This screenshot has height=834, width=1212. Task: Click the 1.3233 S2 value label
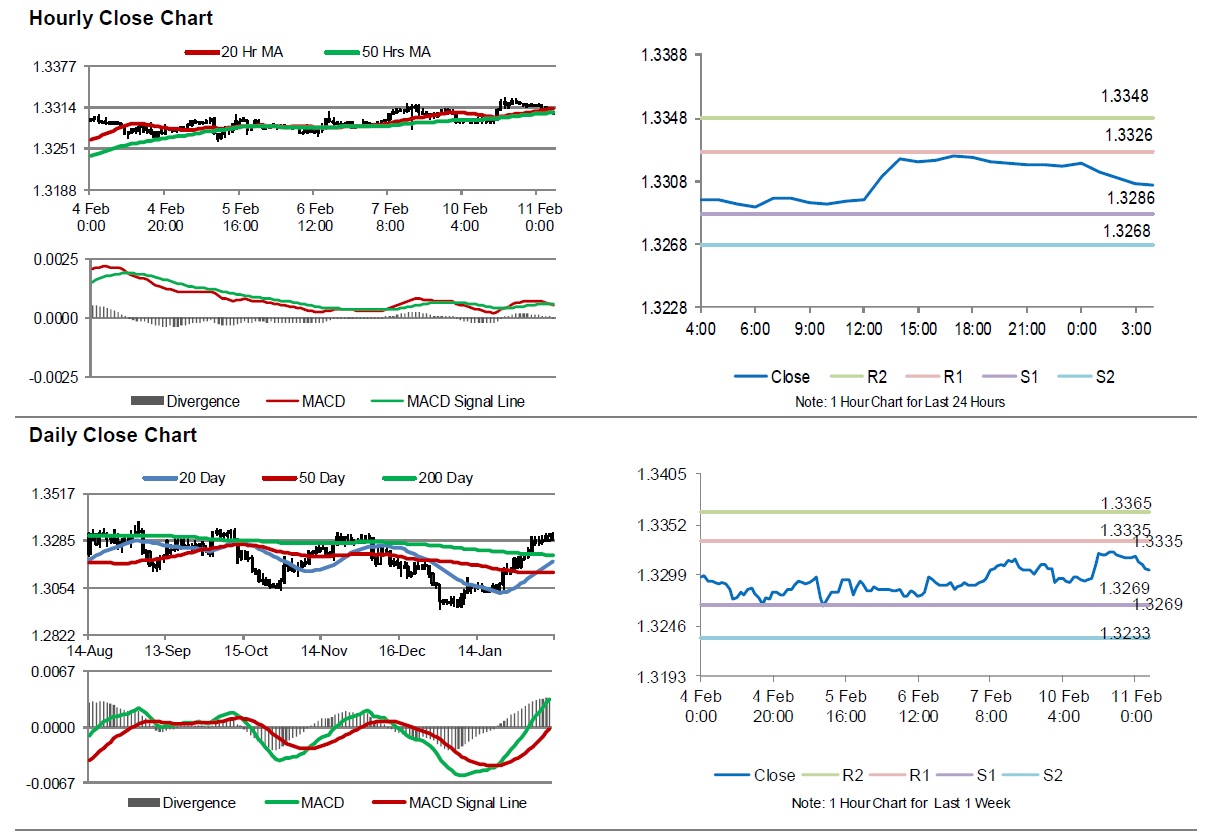tap(1125, 633)
